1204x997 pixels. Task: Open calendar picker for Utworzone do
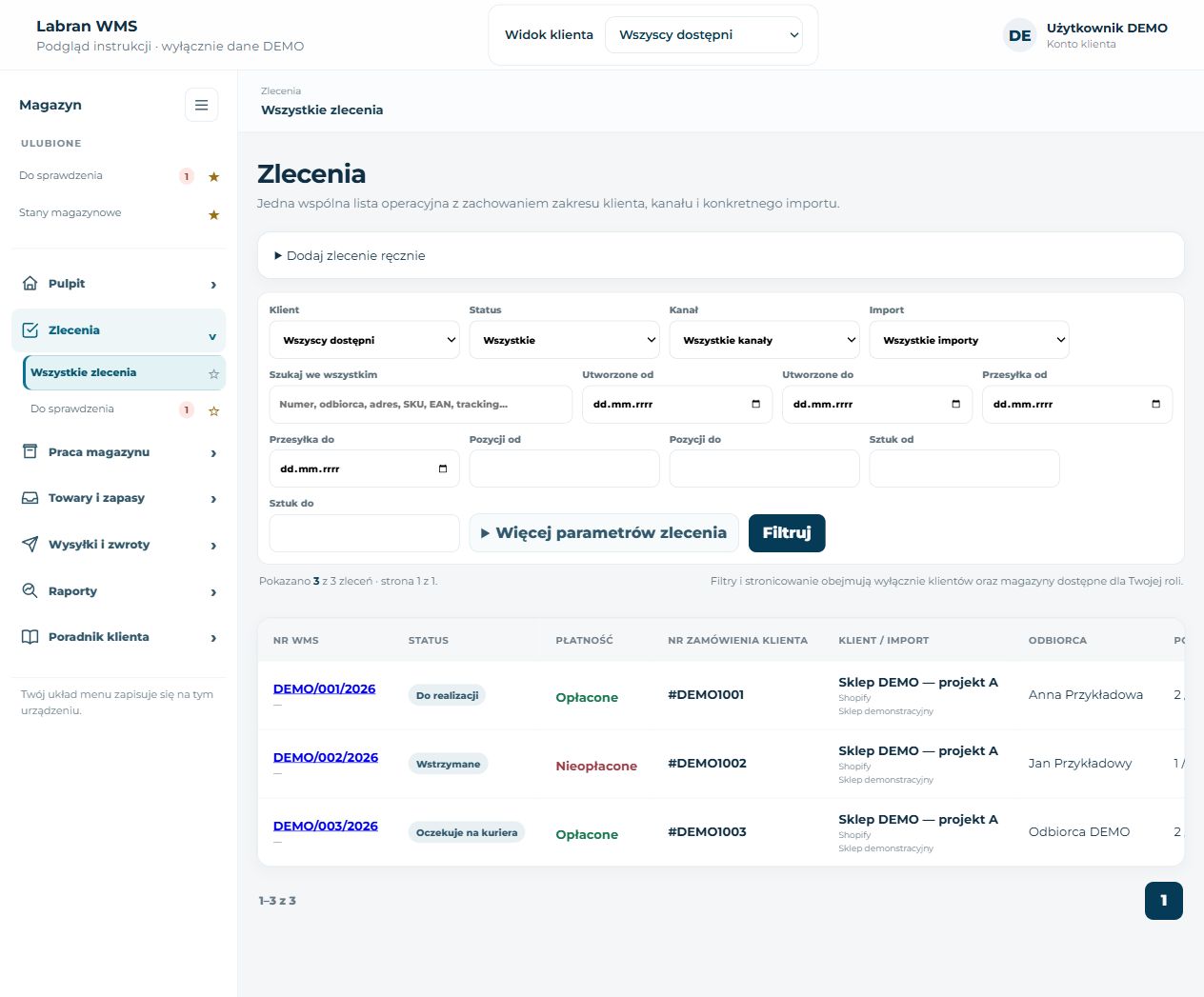point(956,404)
